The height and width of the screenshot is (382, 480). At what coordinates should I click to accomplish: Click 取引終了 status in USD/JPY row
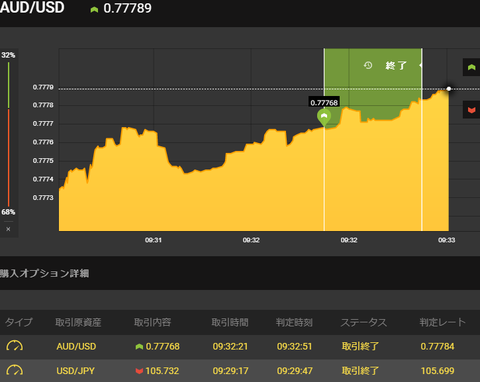360,371
